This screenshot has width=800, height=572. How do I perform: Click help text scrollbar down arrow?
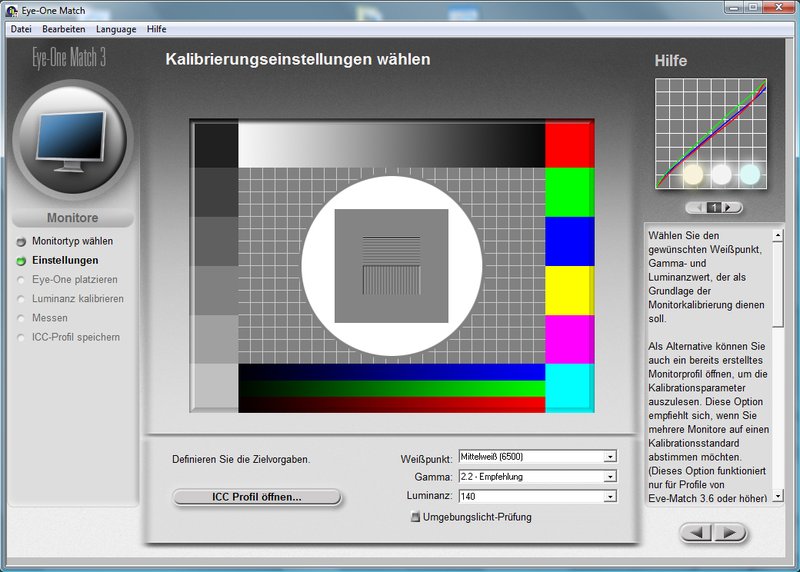tap(778, 495)
